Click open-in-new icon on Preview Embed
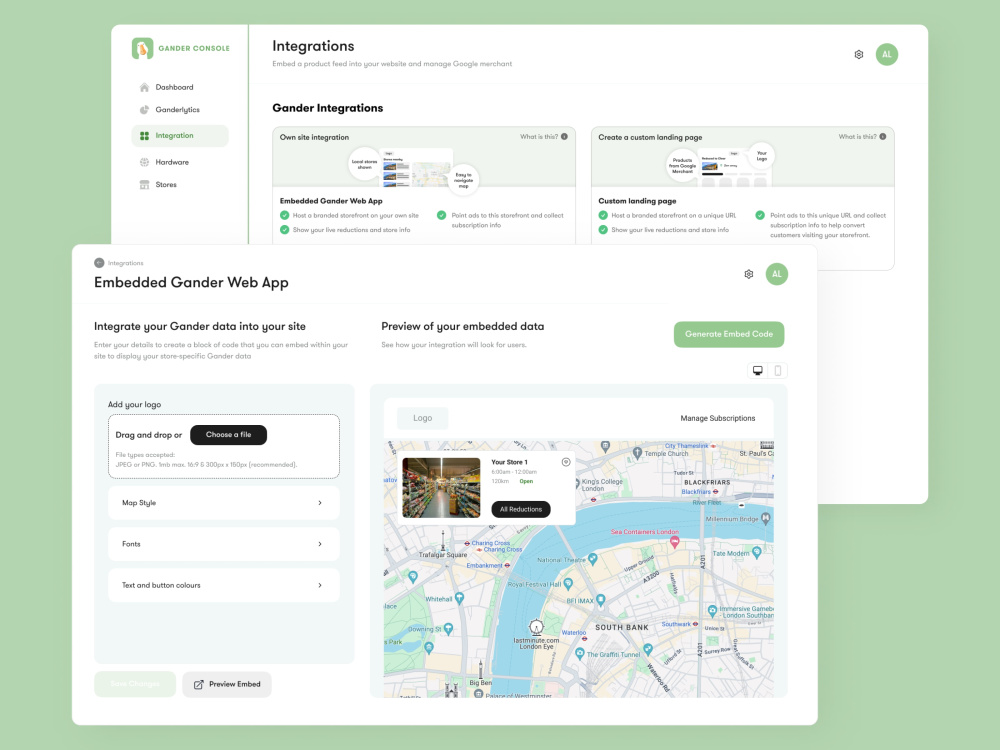The height and width of the screenshot is (750, 1000). pos(198,684)
